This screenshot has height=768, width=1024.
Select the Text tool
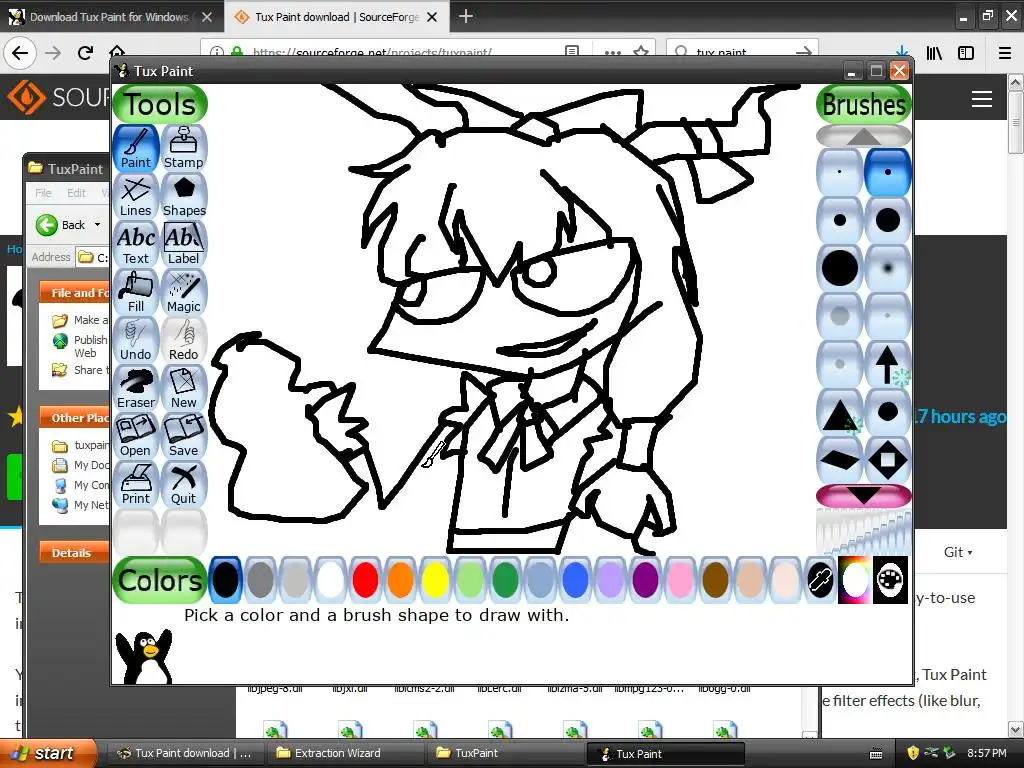point(136,244)
